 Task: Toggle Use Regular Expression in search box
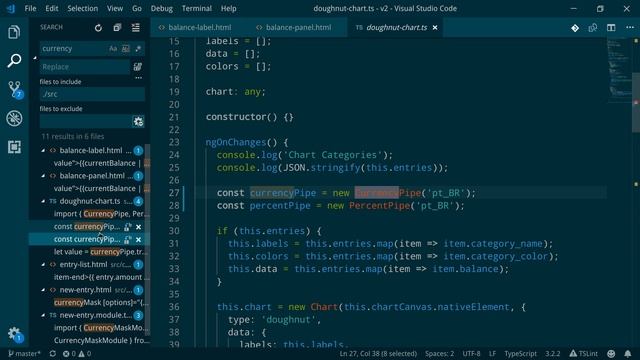click(138, 49)
